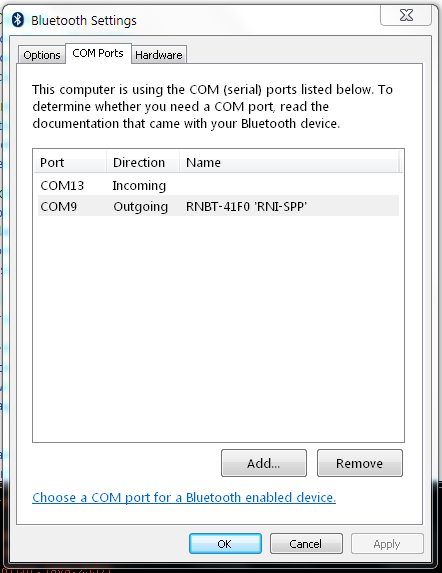Select the COM13 Incoming port row
This screenshot has height=573, width=442.
point(218,186)
